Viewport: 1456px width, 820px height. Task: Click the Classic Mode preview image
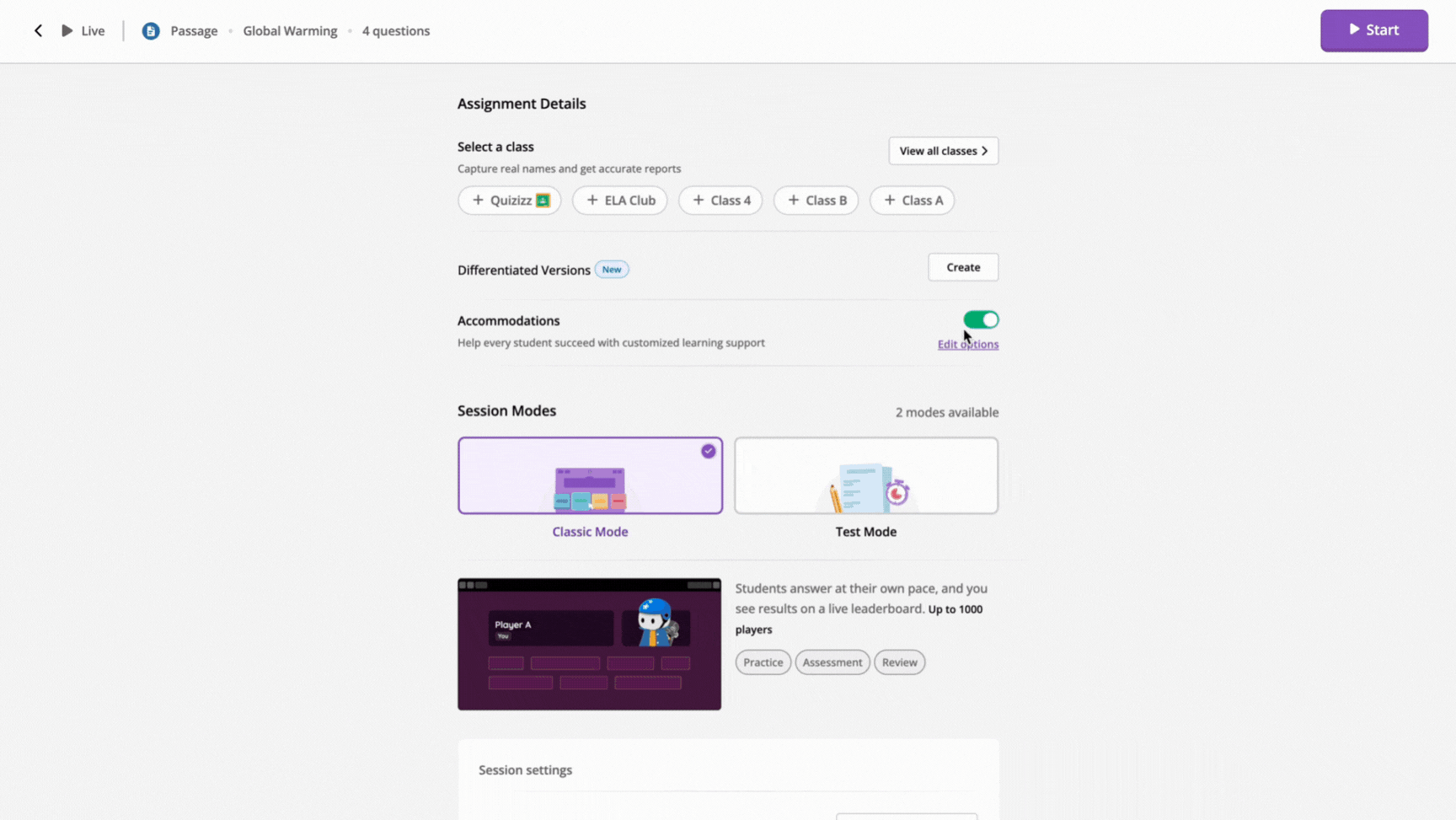(x=589, y=644)
